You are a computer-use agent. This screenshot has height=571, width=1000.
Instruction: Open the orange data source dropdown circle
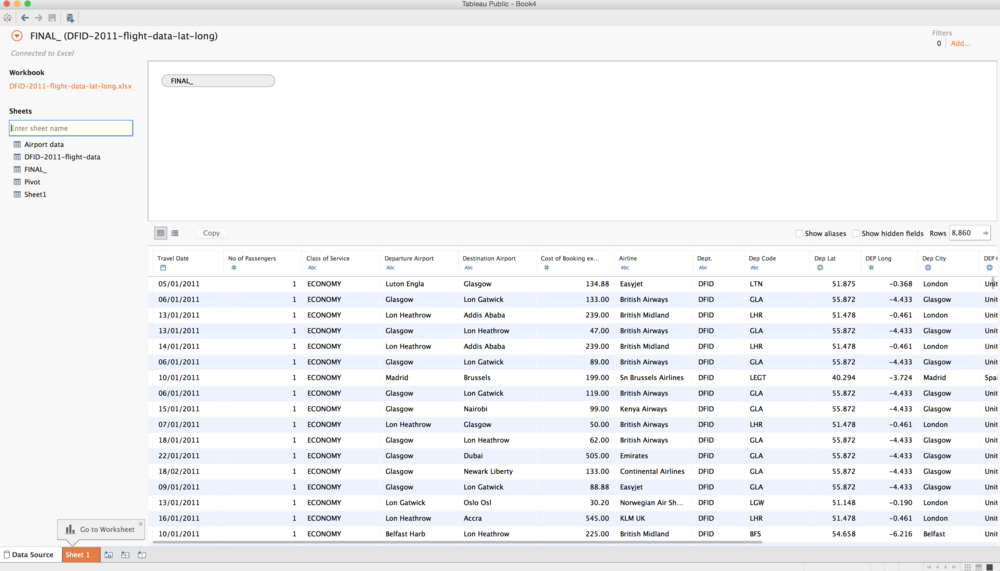[x=17, y=36]
